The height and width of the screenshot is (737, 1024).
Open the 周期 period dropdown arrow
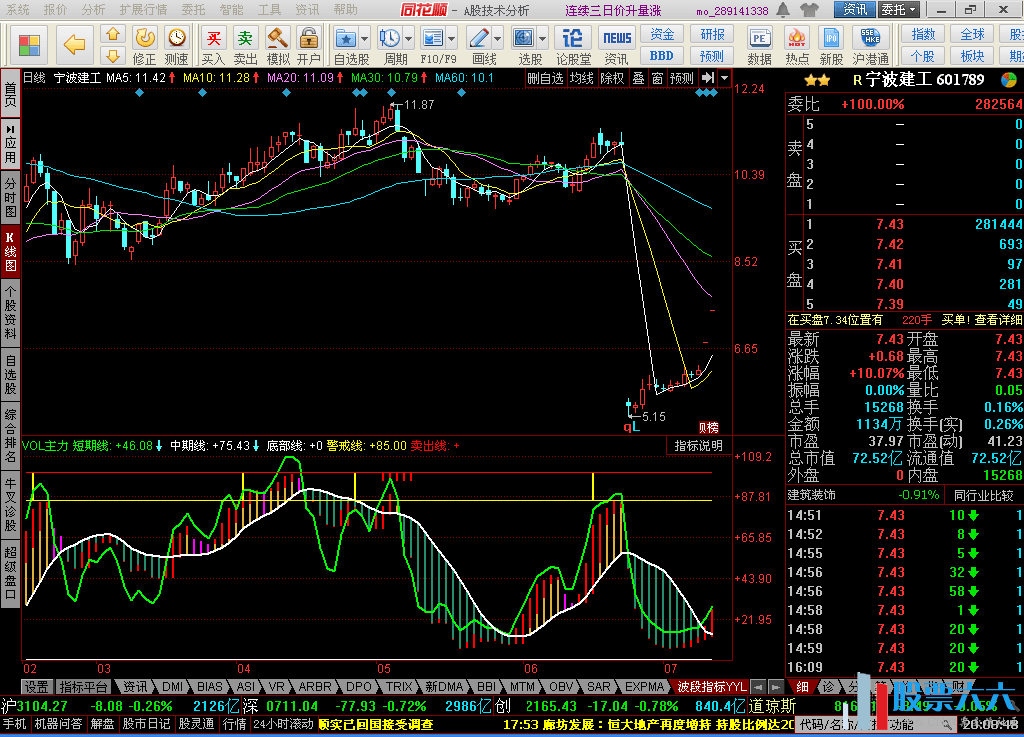click(x=409, y=39)
